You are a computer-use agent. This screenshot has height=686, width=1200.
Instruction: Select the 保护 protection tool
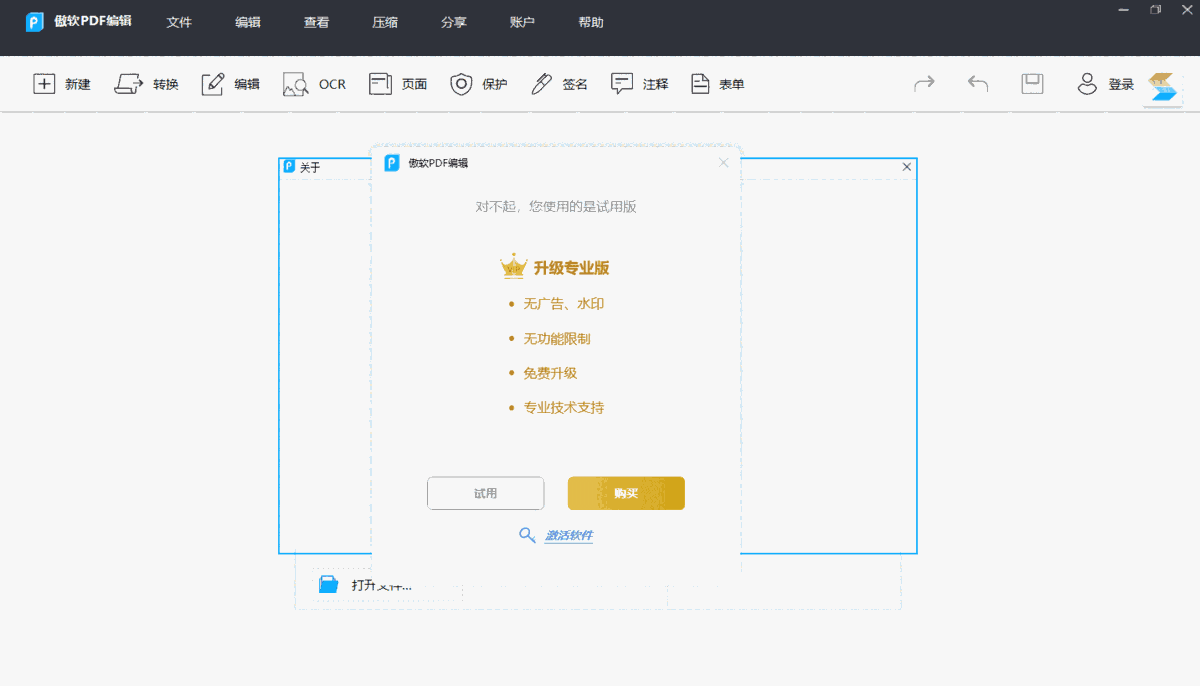pos(477,84)
